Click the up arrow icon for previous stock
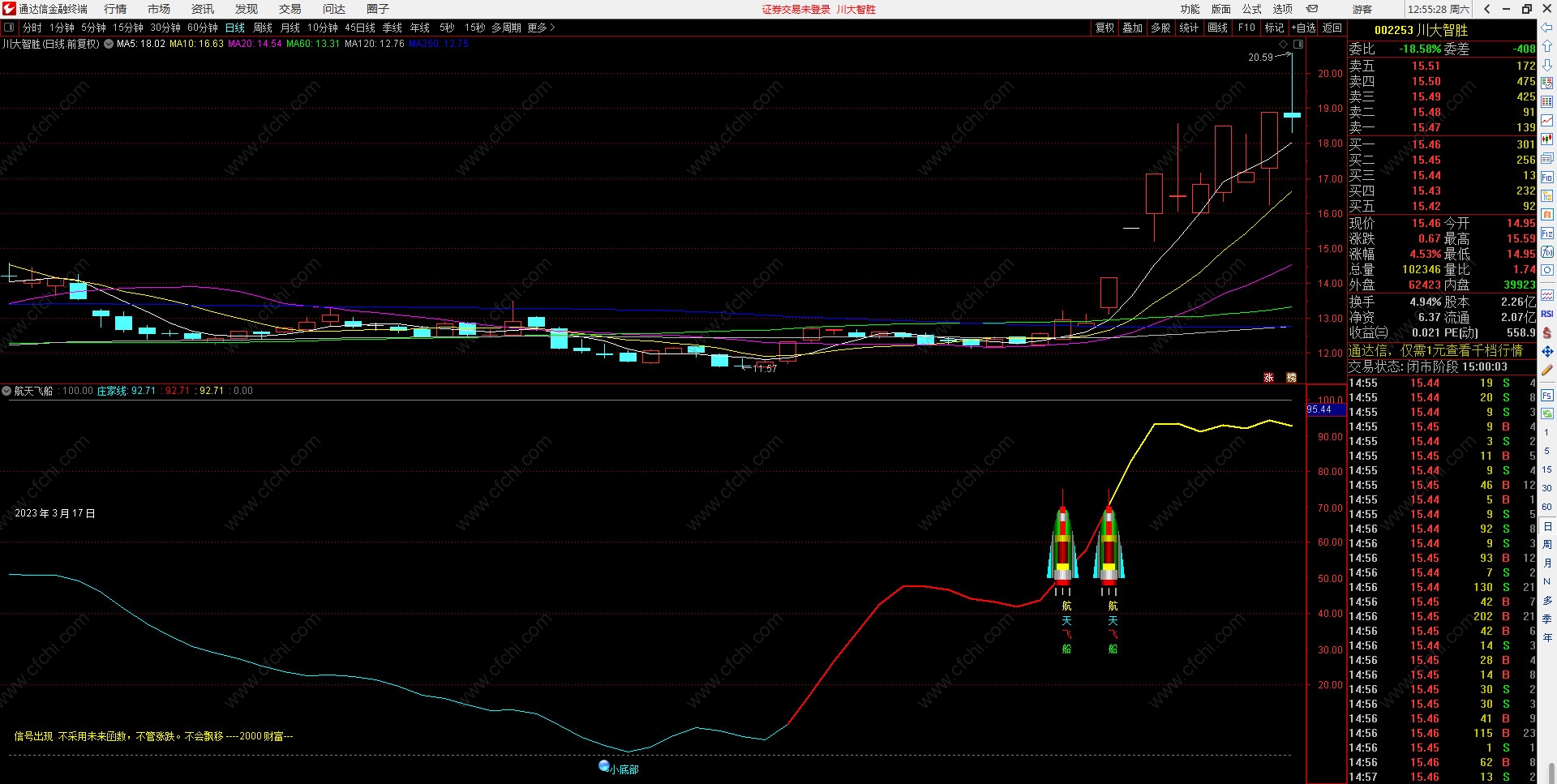1557x784 pixels. (1547, 46)
